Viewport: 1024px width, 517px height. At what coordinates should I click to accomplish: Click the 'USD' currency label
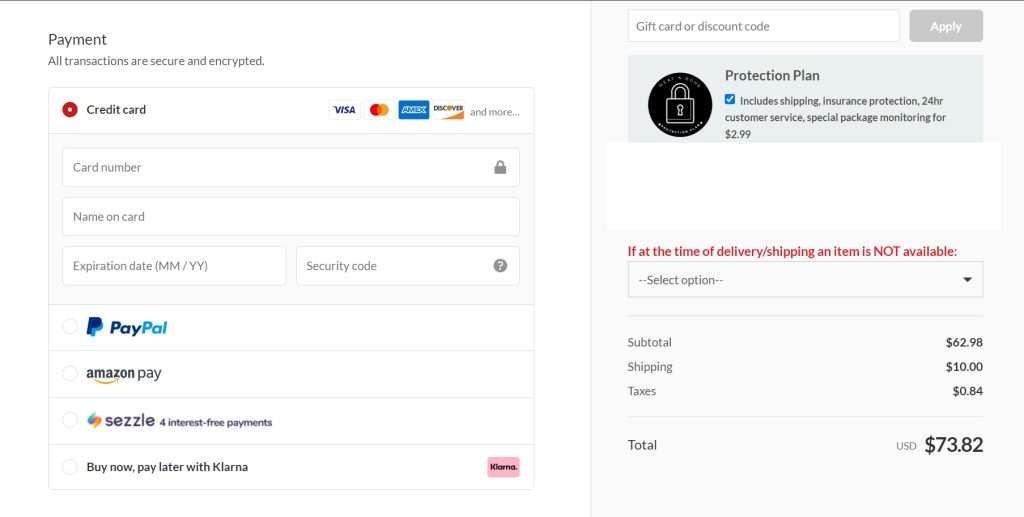coord(906,446)
